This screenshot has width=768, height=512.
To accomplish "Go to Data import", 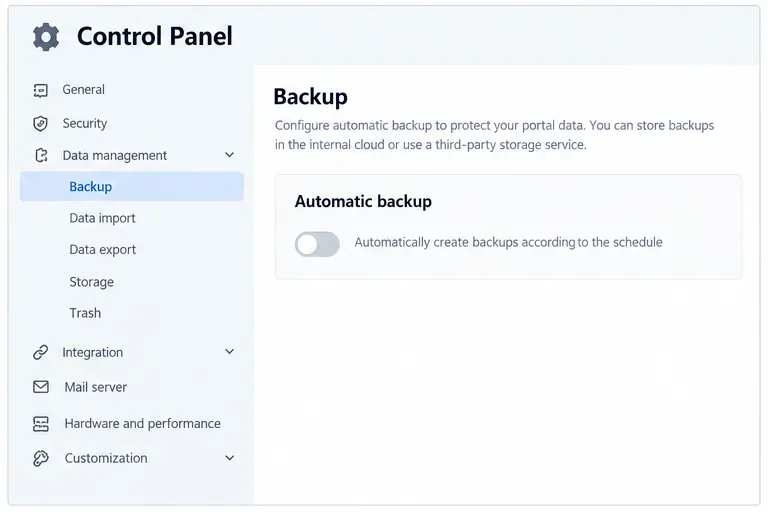I will (x=102, y=218).
